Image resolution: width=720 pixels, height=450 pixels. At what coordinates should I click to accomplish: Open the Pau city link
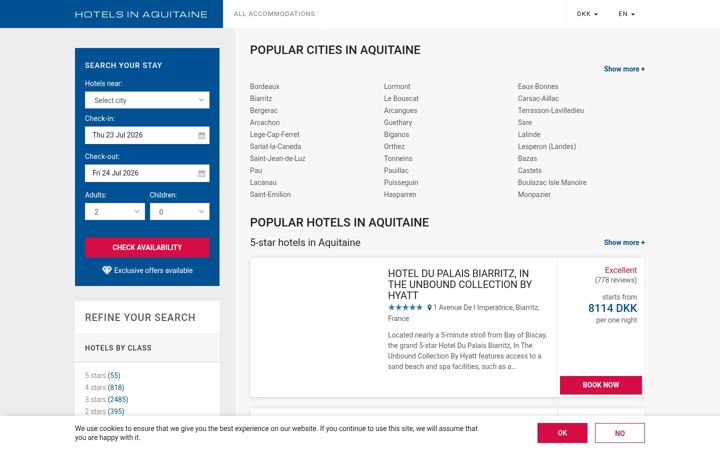tap(256, 170)
